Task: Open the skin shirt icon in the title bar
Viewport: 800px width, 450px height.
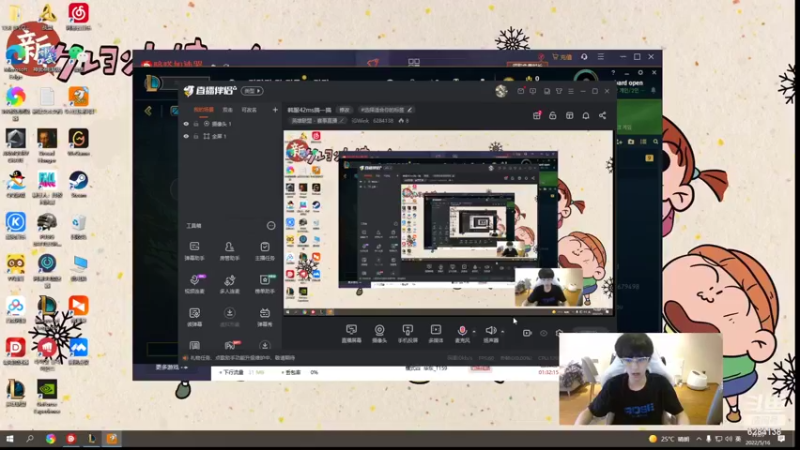Action: [x=559, y=91]
